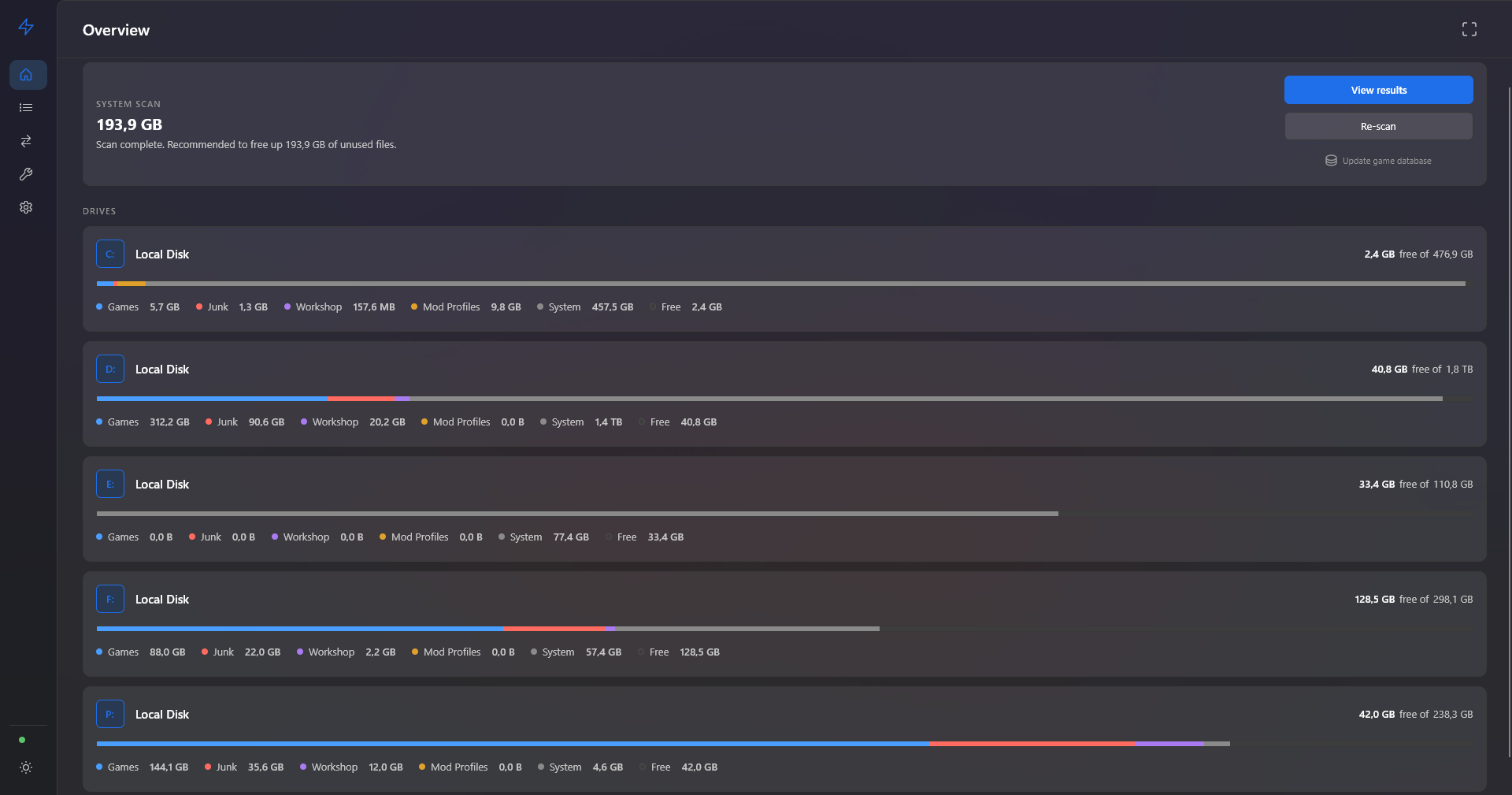The width and height of the screenshot is (1512, 795).
Task: Click the Overview page title
Action: [116, 30]
